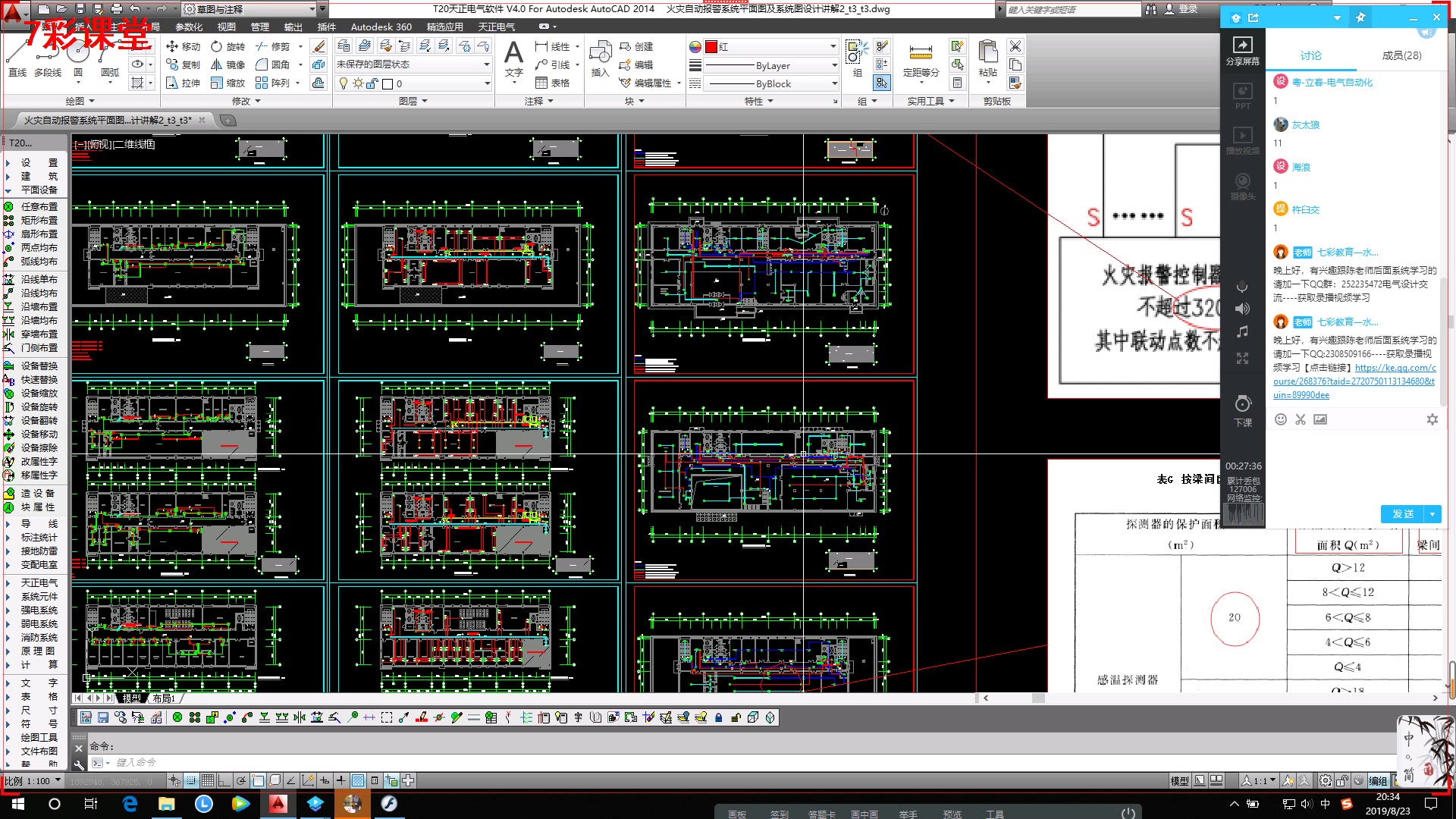Open the ke.qq.com course link in chat
The height and width of the screenshot is (819, 1456).
tap(1354, 381)
